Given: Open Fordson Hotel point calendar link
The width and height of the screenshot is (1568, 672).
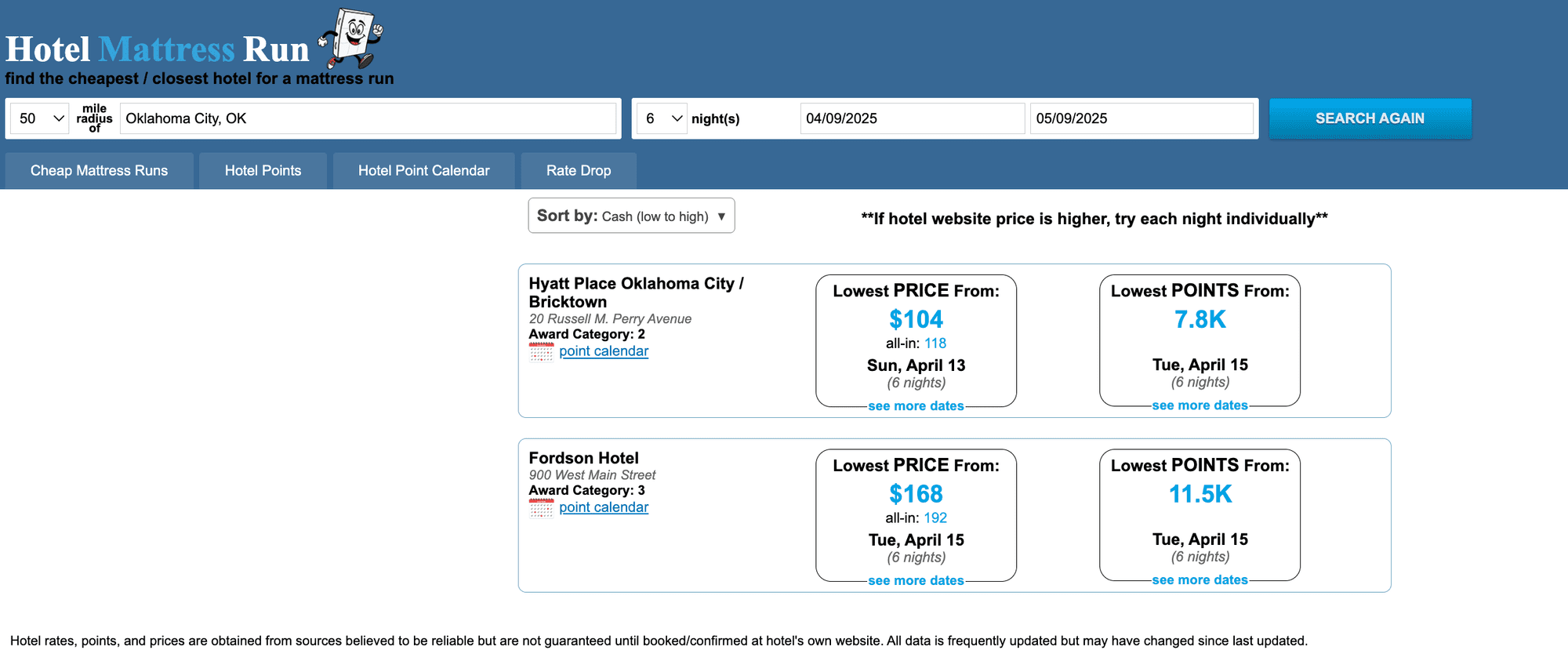Looking at the screenshot, I should 604,507.
